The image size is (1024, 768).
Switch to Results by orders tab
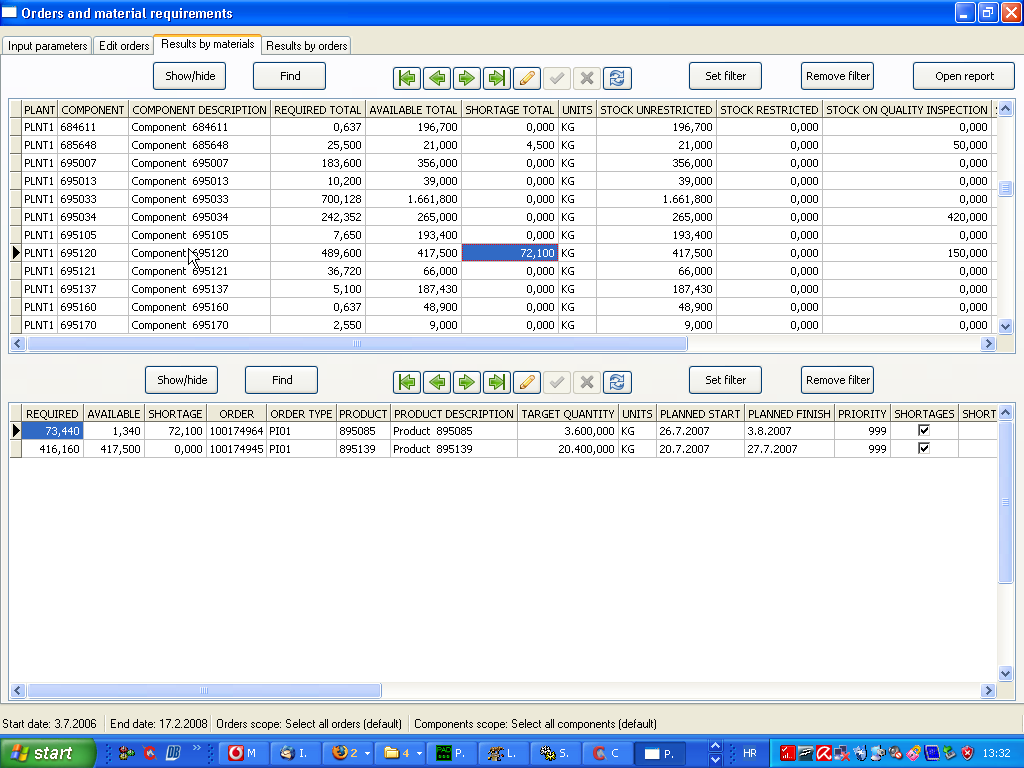(x=306, y=46)
